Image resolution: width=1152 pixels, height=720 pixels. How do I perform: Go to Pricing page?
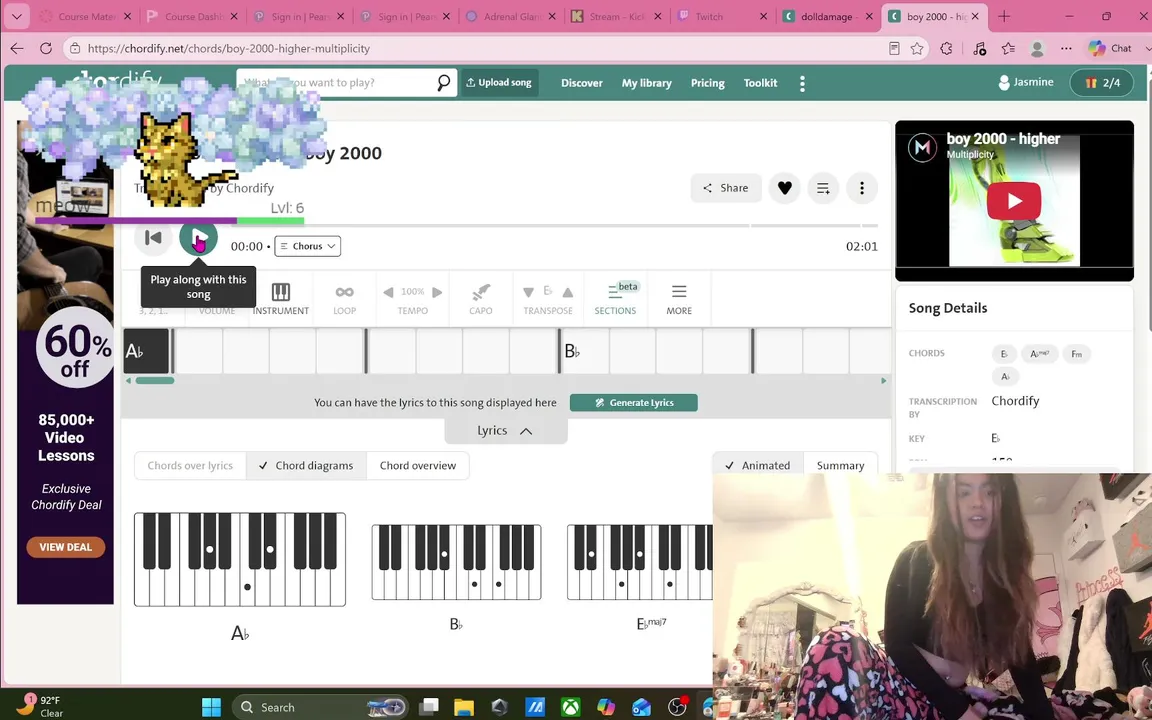point(708,83)
